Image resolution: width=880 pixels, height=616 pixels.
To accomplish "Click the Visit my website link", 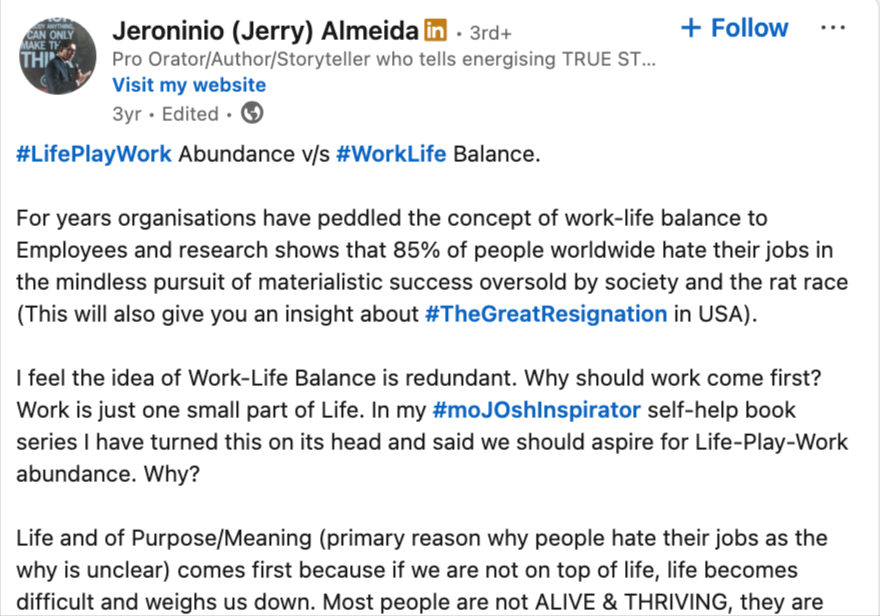I will 189,85.
